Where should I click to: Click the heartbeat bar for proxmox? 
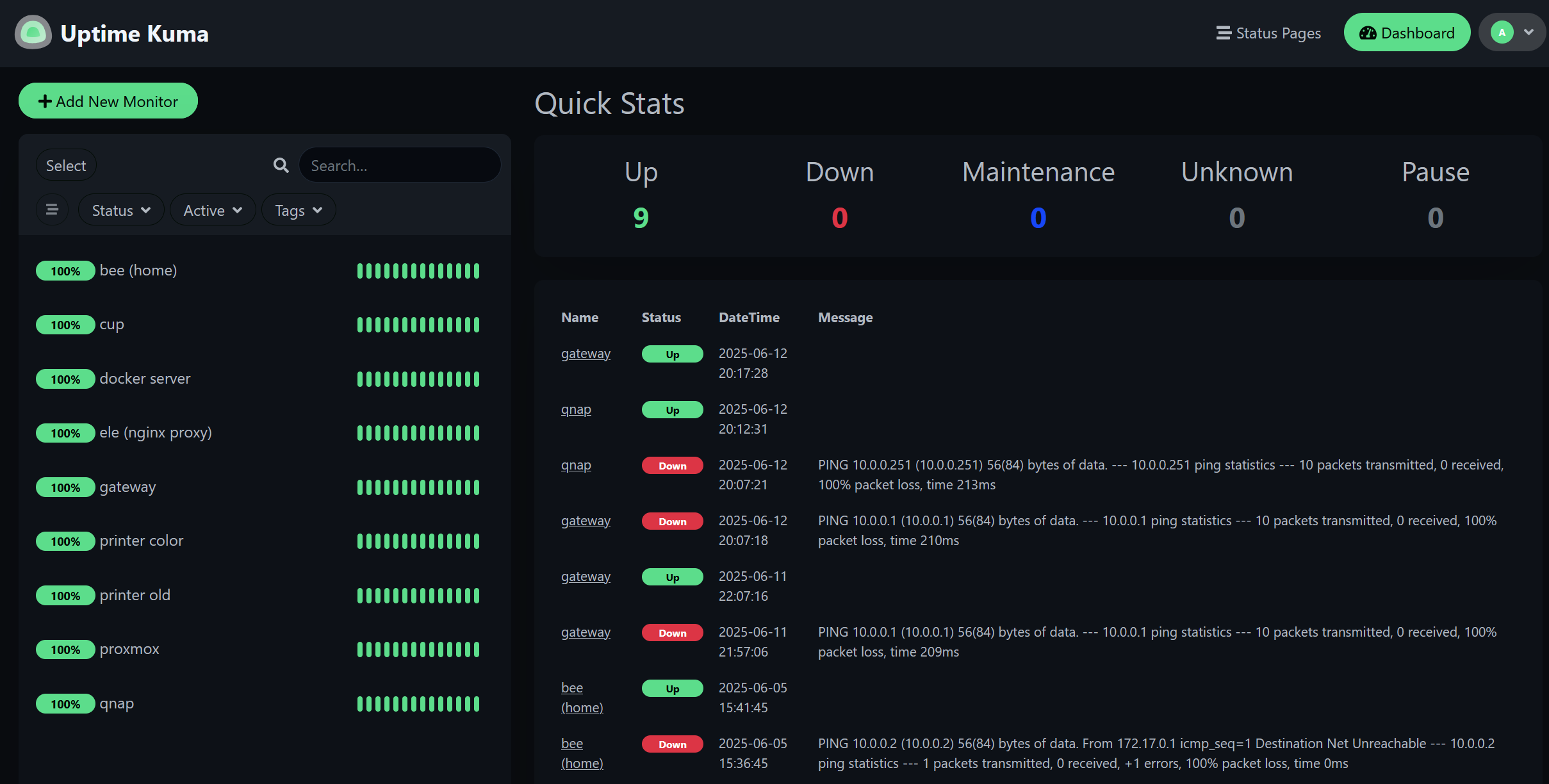pyautogui.click(x=418, y=649)
